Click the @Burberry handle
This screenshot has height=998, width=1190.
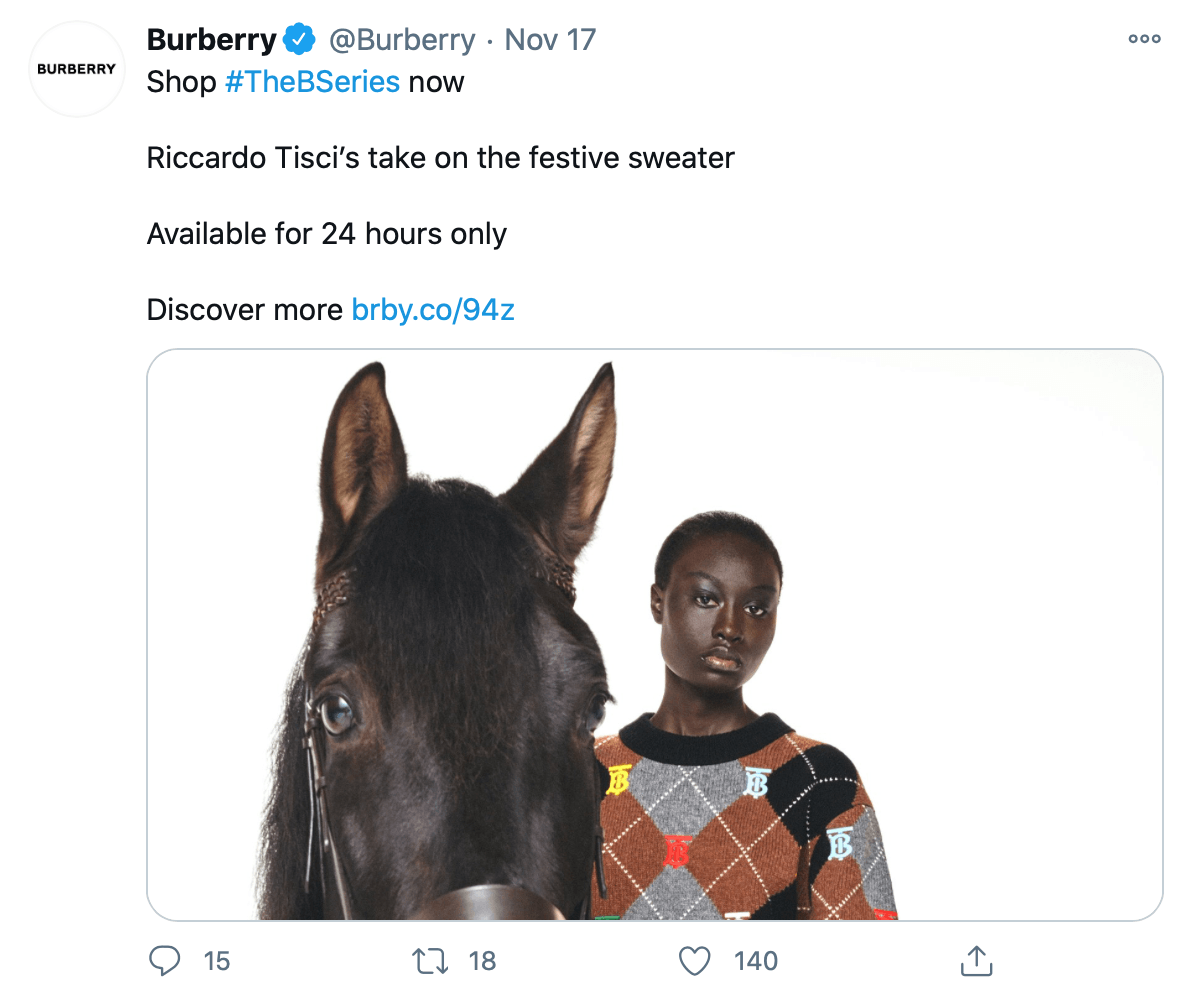tap(402, 40)
